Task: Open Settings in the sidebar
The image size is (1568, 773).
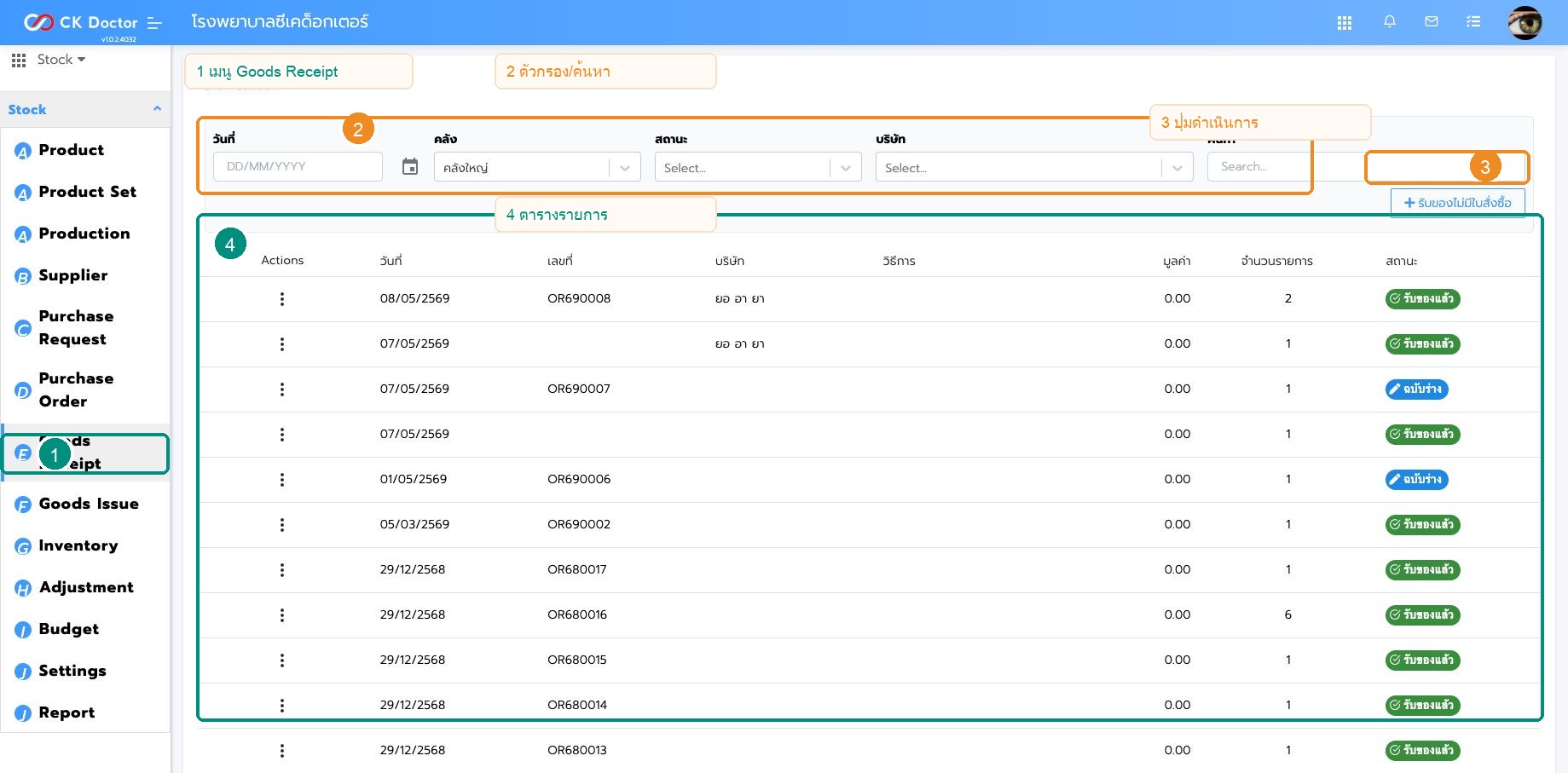Action: 72,671
